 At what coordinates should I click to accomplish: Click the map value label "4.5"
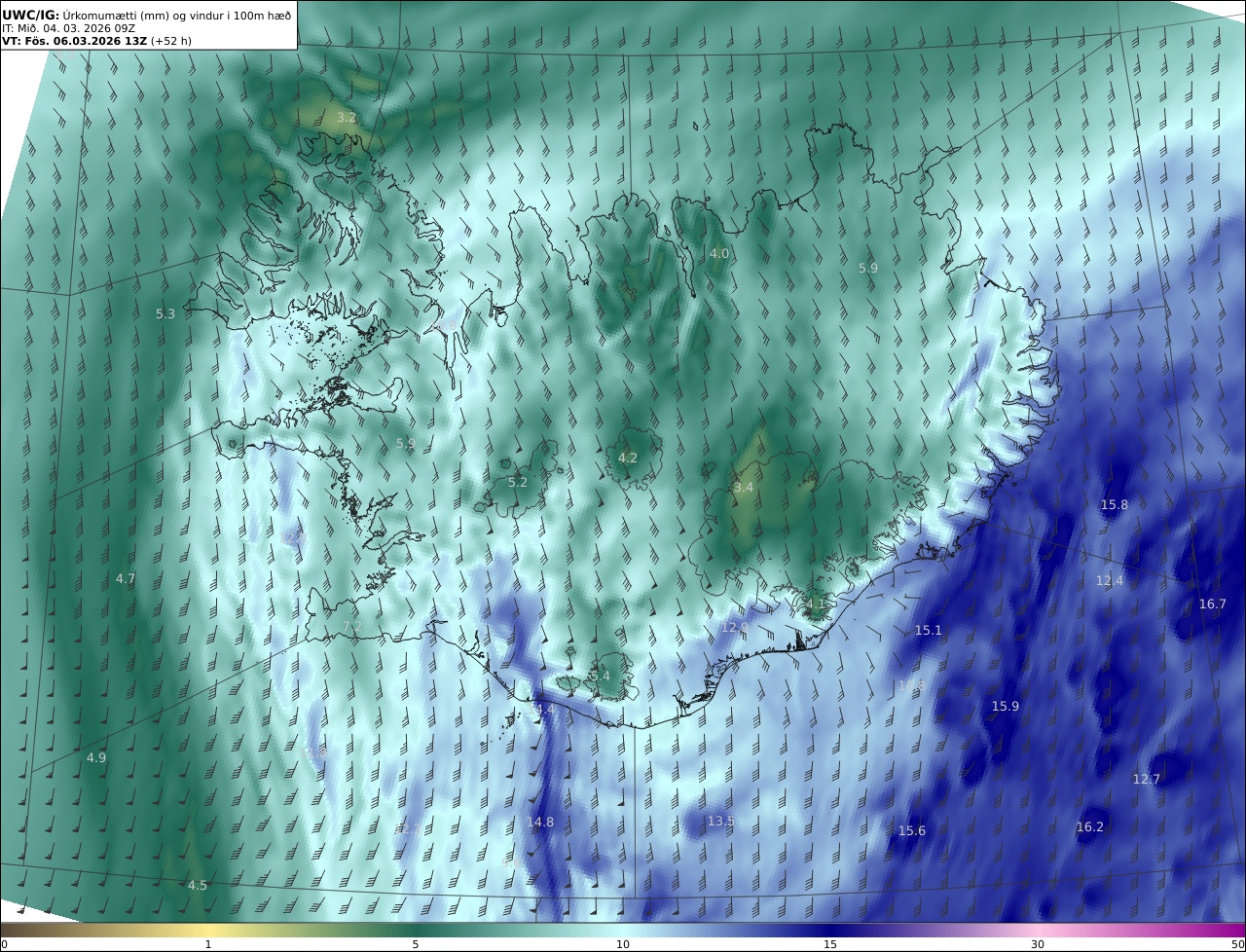(198, 886)
